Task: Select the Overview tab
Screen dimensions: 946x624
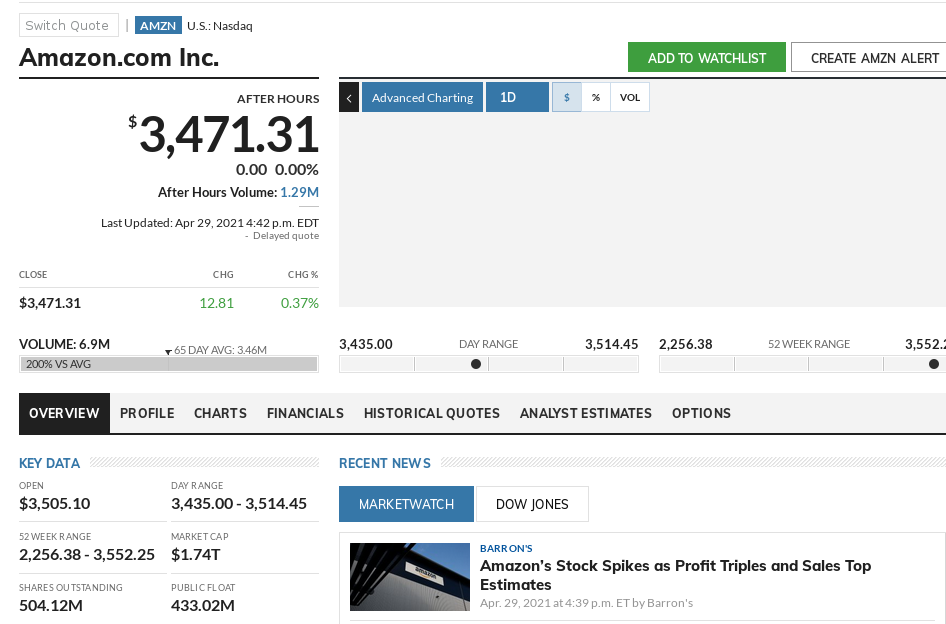Action: point(64,413)
